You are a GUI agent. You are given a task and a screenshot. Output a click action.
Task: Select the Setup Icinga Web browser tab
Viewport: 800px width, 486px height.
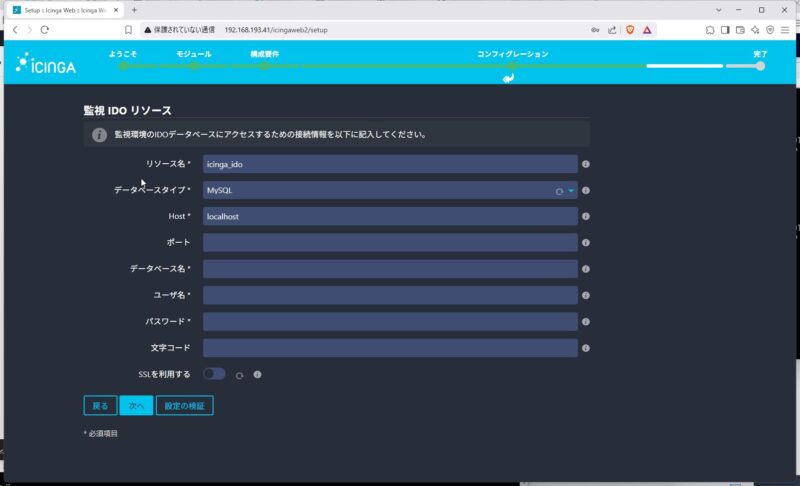click(x=64, y=10)
